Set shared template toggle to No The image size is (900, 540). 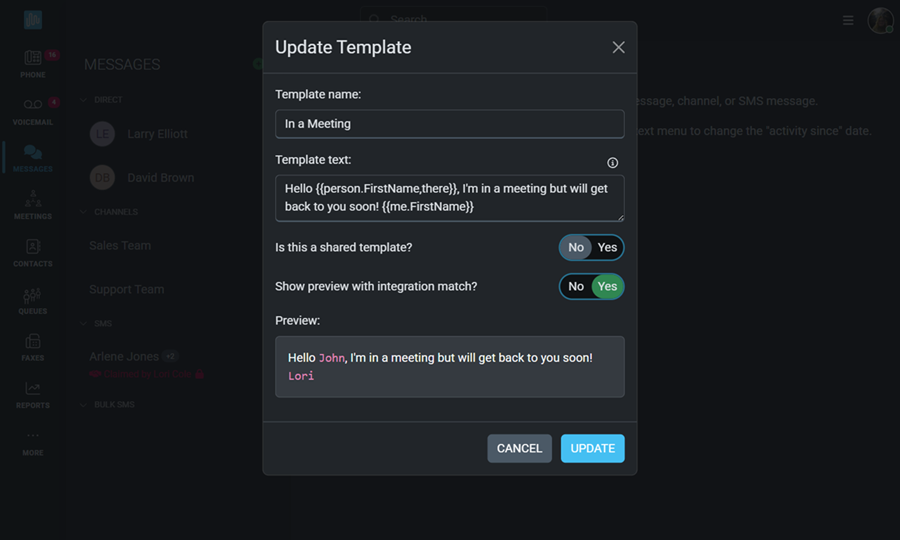tap(576, 248)
